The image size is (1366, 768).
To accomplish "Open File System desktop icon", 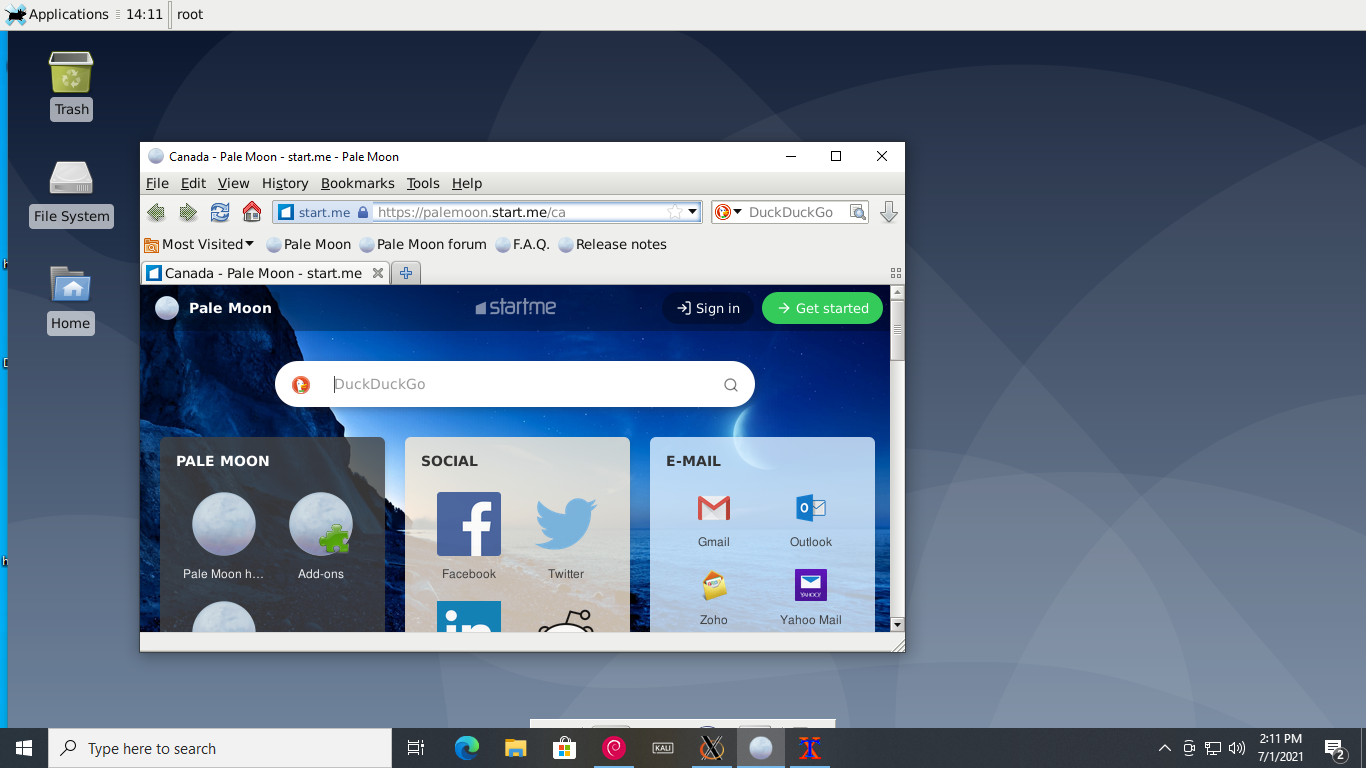I will pos(71,193).
